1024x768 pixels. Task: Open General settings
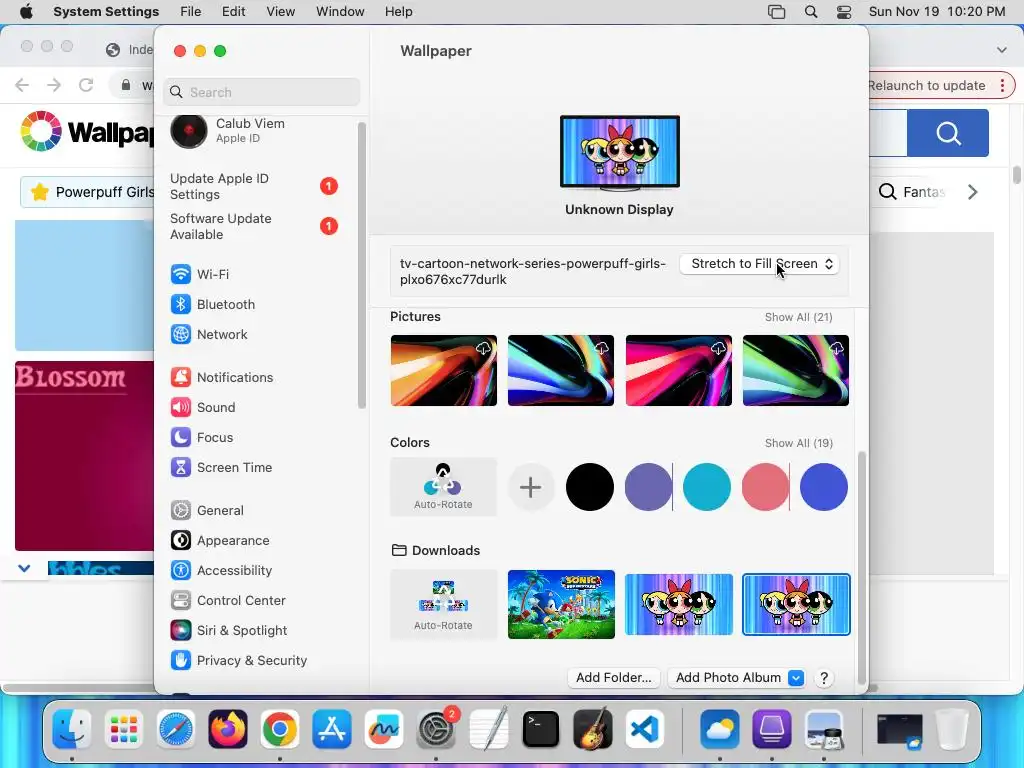[207, 511]
